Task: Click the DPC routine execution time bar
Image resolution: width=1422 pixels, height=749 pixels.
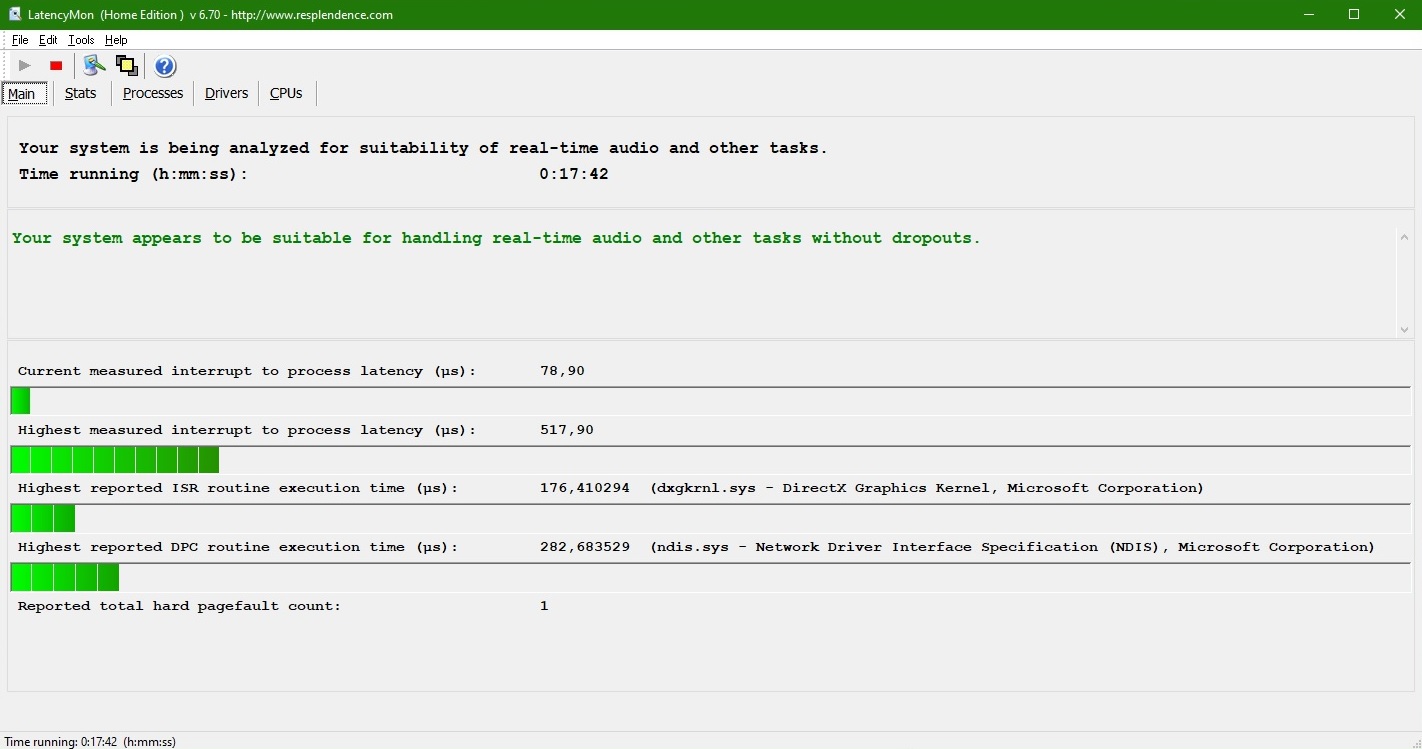Action: [710, 577]
